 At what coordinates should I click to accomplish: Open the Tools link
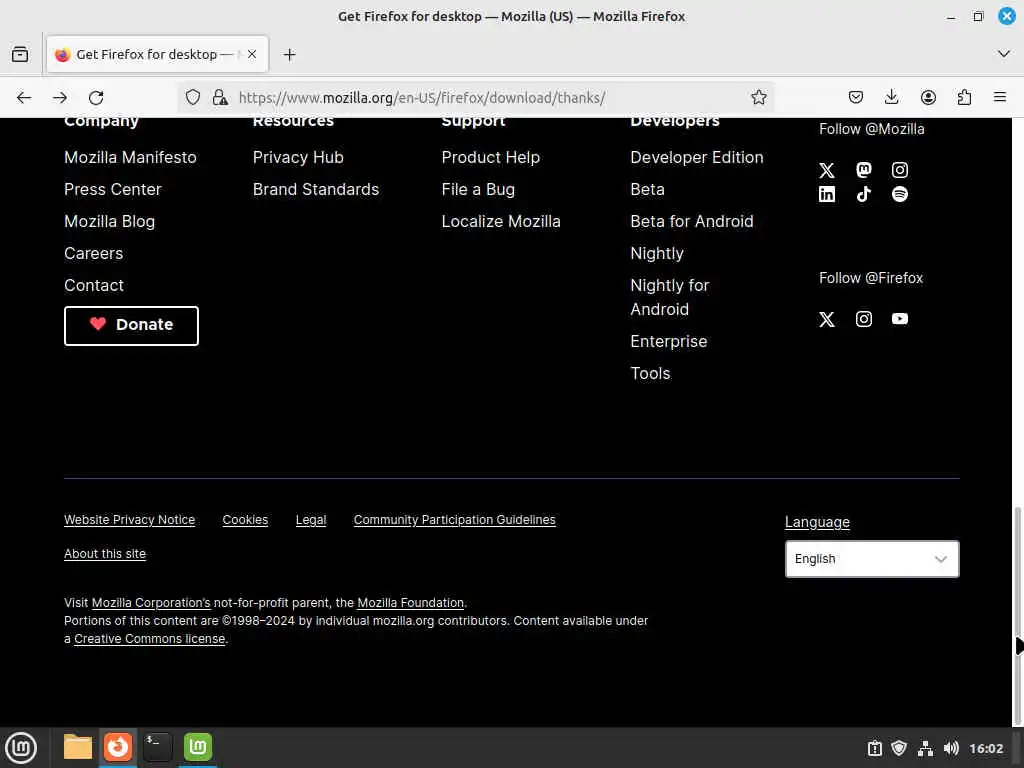tap(650, 374)
